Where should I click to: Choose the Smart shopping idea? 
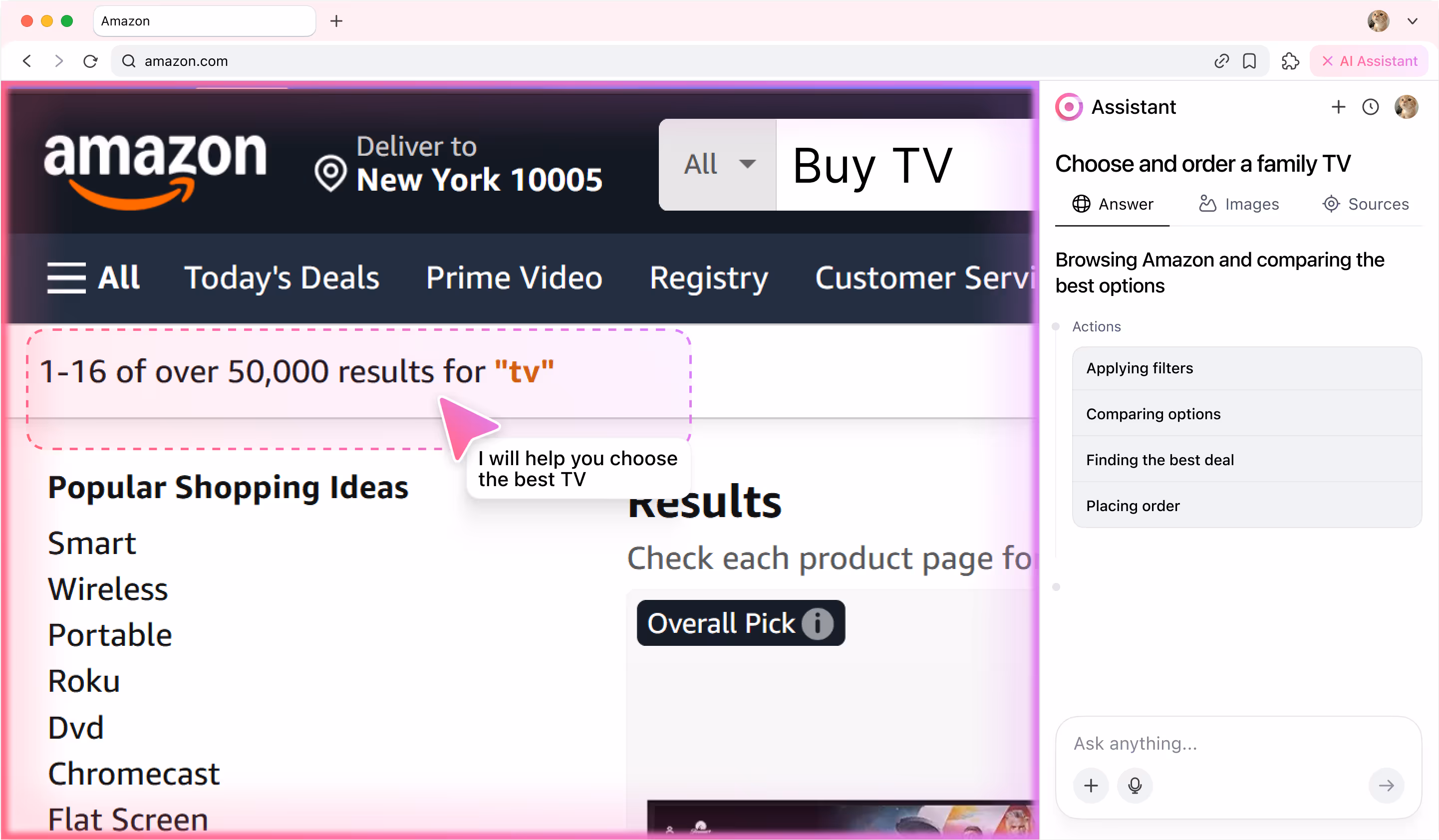tap(92, 543)
